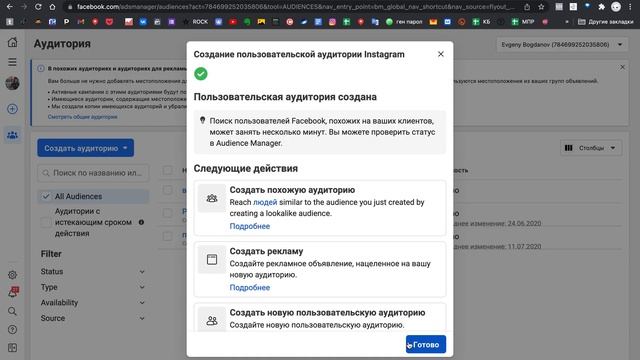Click share page icon in address bar

click(527, 7)
